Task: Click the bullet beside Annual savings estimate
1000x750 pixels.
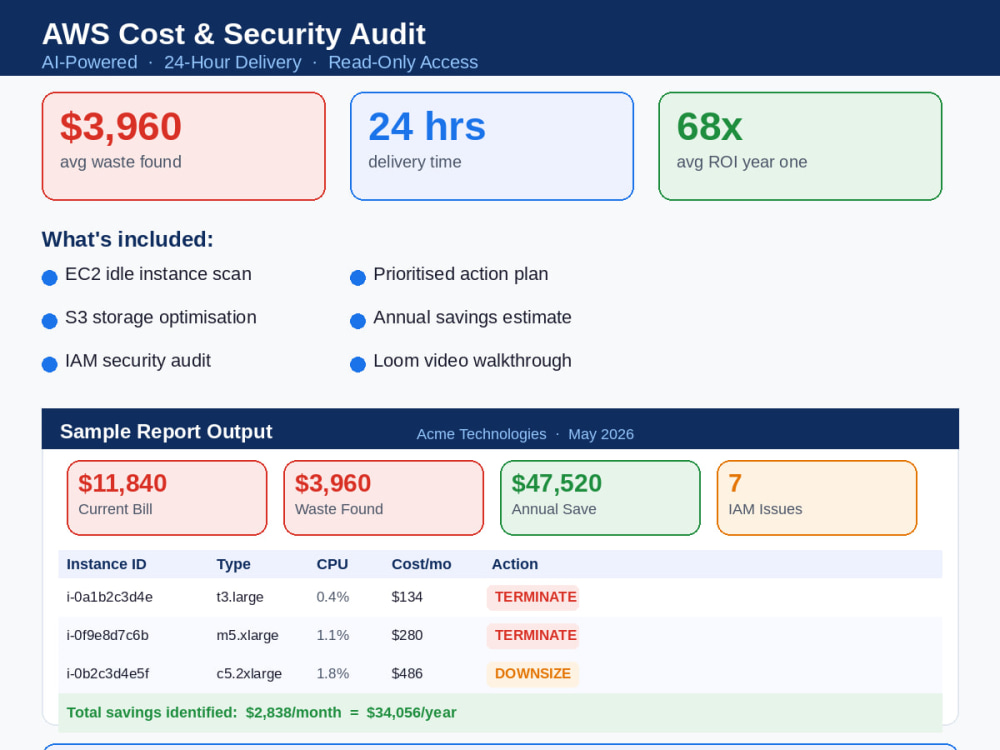Action: pyautogui.click(x=358, y=321)
